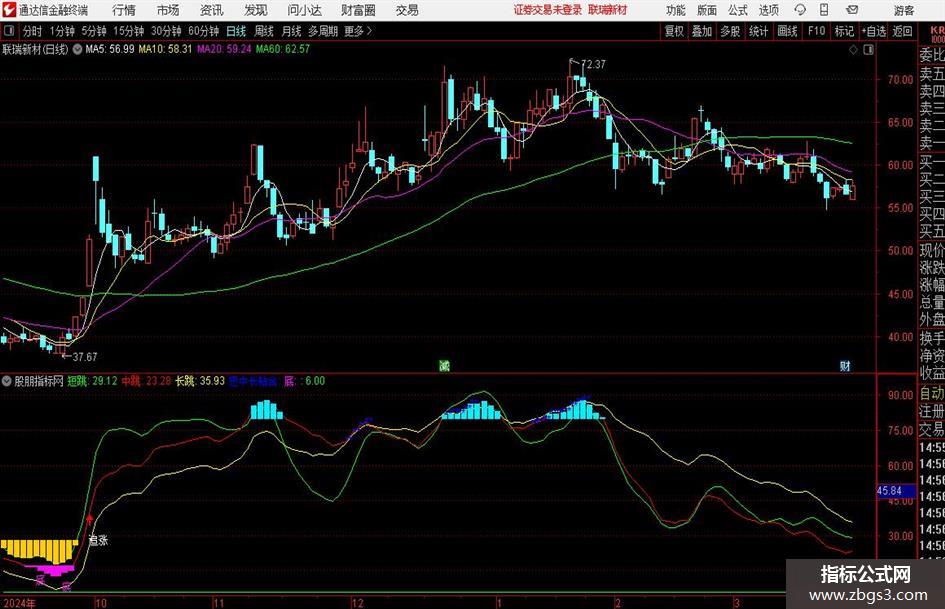Toggle the right info panel icon

click(x=868, y=50)
